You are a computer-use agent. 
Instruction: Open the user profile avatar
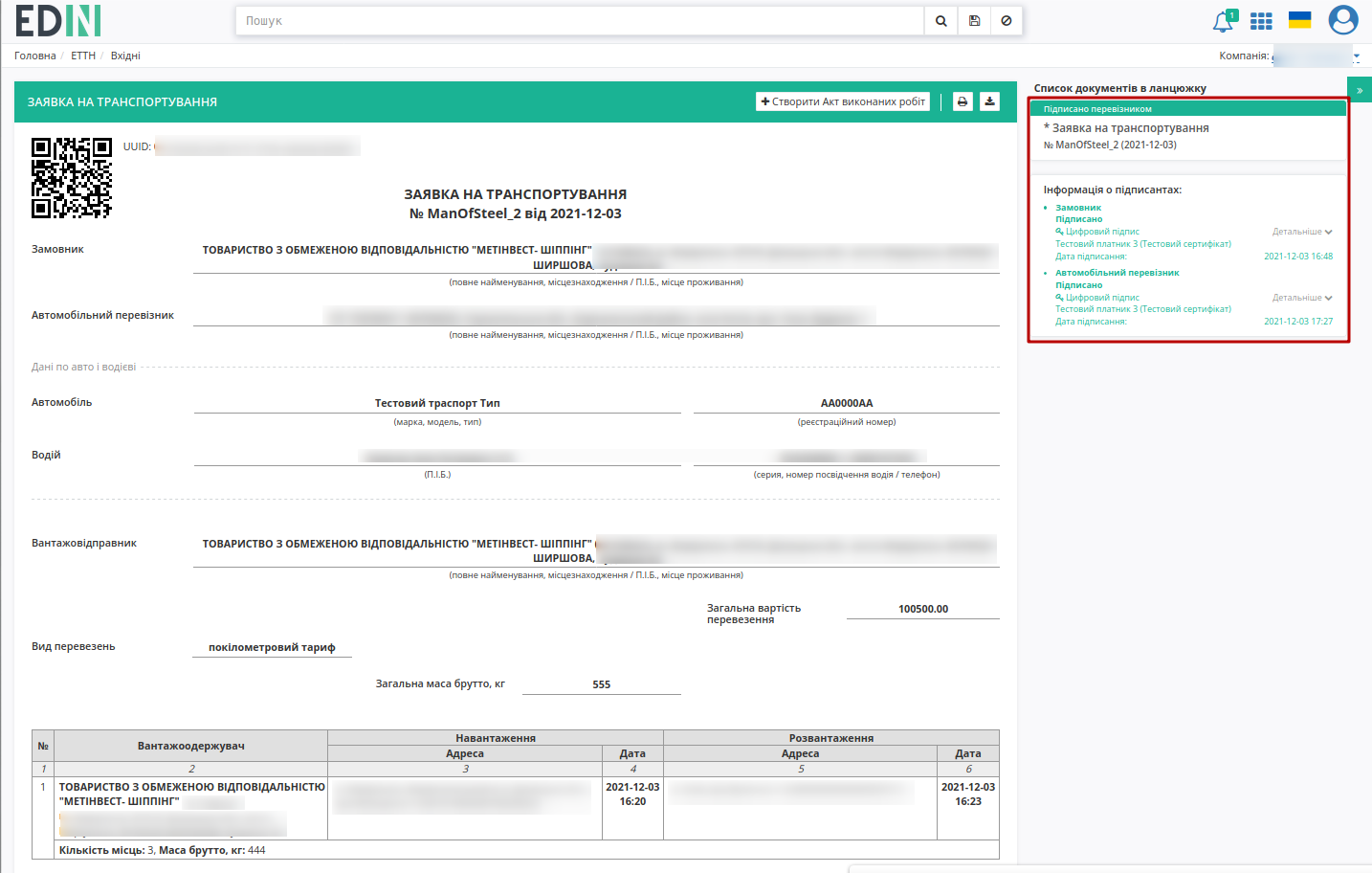[1343, 20]
